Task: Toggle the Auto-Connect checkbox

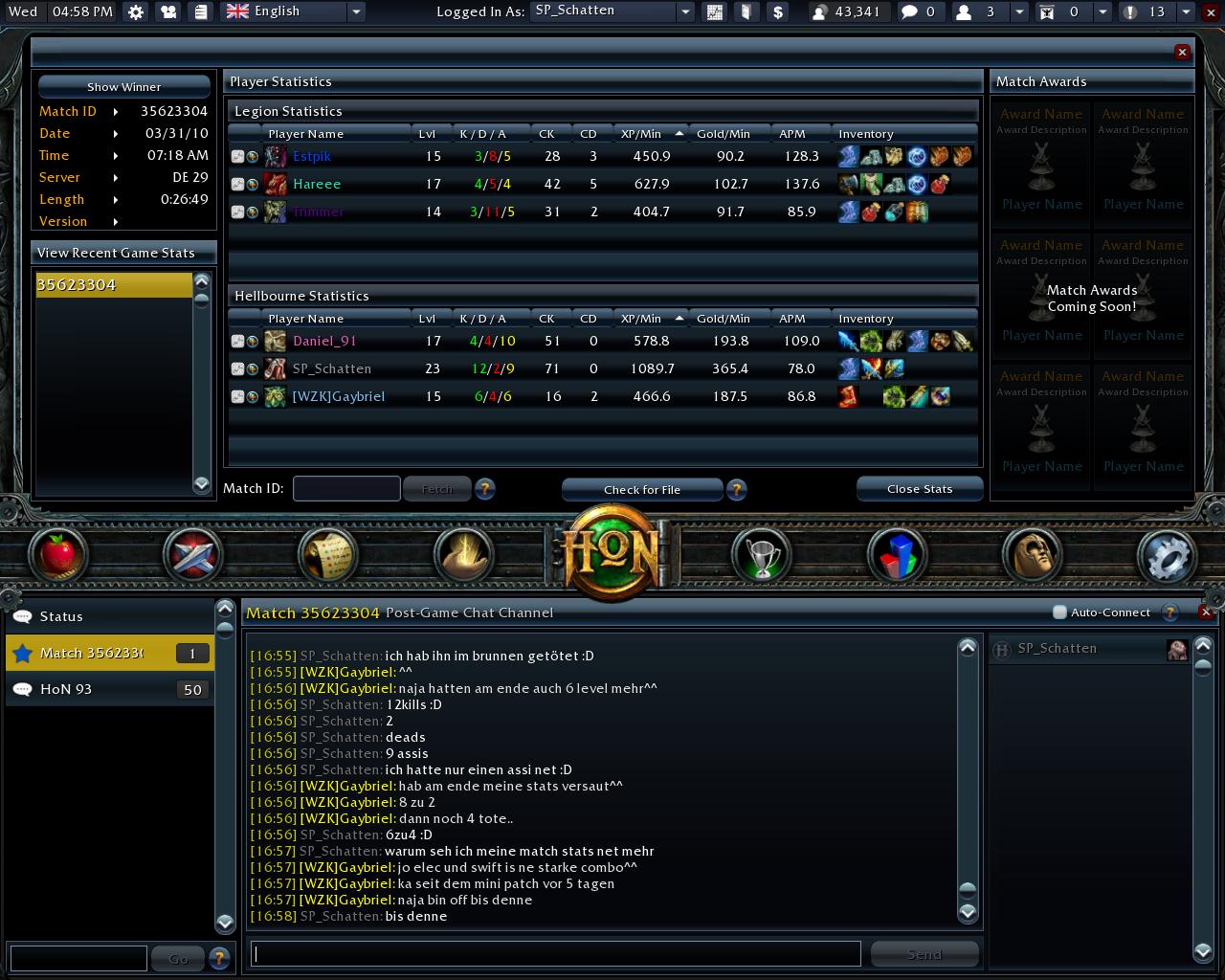Action: point(1059,612)
